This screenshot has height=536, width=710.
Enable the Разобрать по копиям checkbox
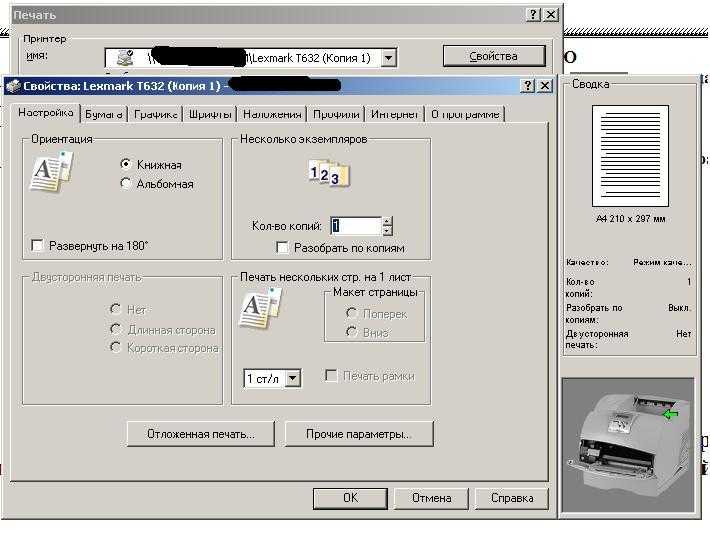point(282,247)
